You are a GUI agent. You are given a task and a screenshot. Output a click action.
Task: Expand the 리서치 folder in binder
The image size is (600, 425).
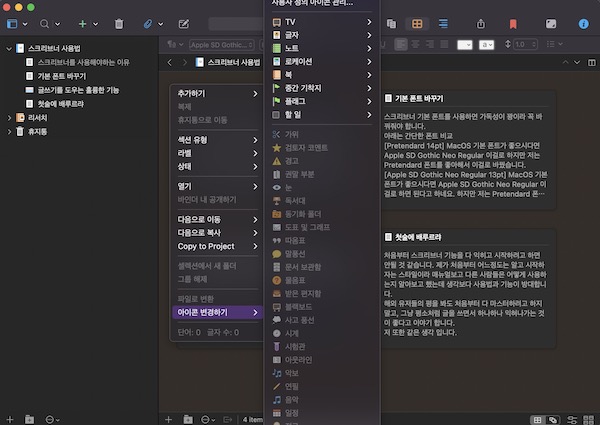pos(9,118)
